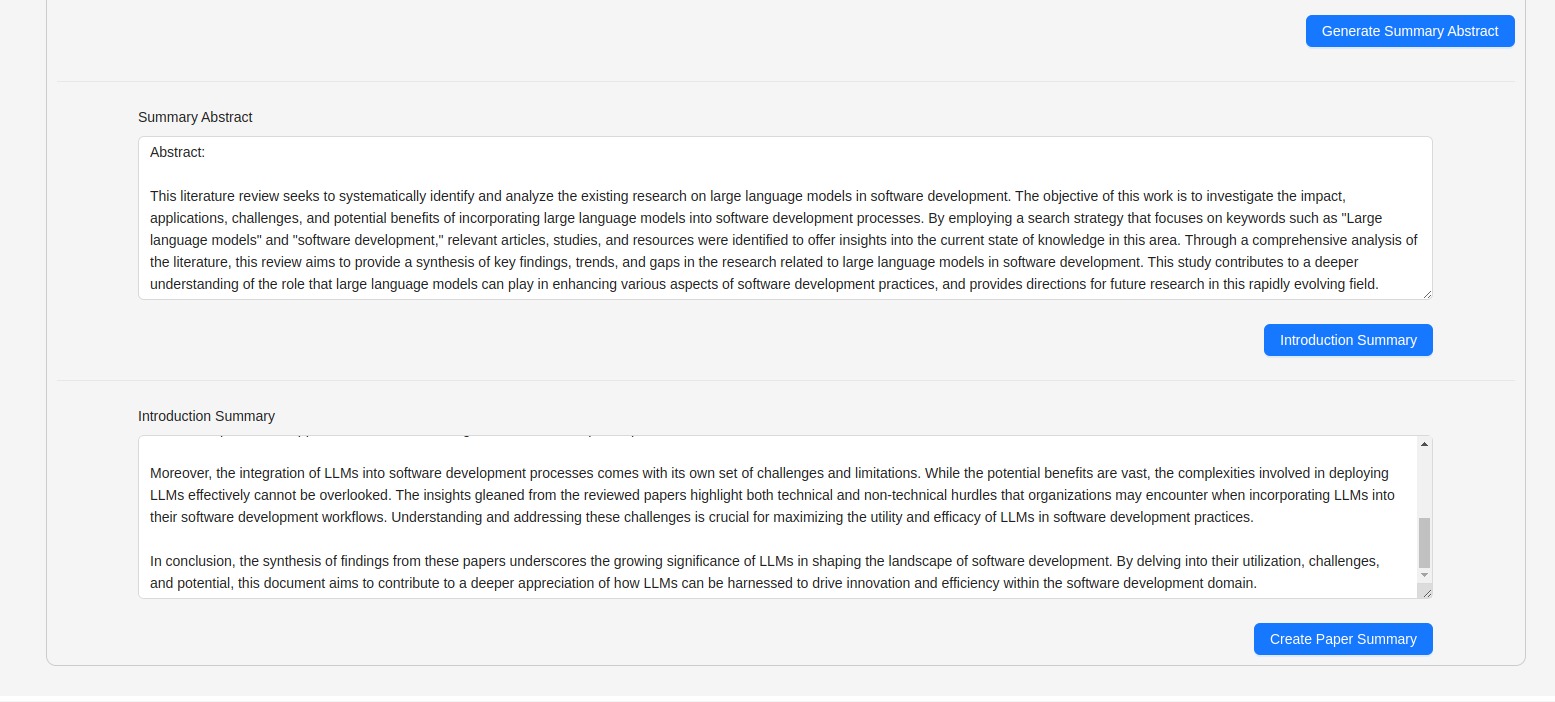Screen dimensions: 1555x702
Task: Click the scroll-down arrow in Introduction Summary box
Action: pyautogui.click(x=1424, y=575)
